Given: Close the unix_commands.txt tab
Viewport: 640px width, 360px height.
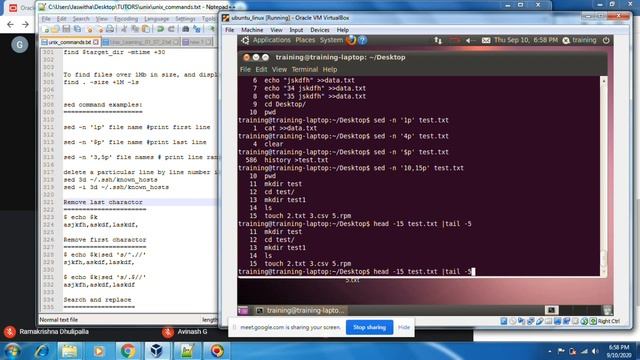Looking at the screenshot, I should pos(96,42).
